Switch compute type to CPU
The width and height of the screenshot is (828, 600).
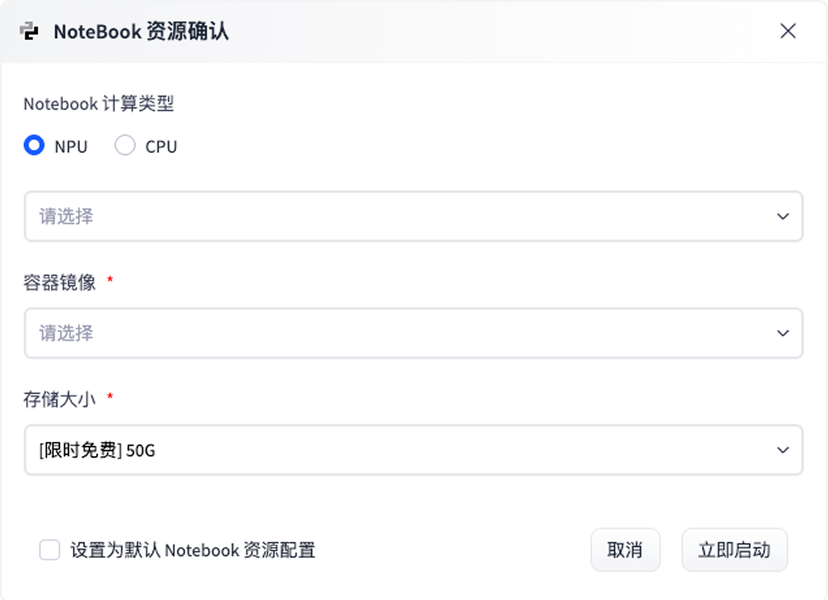click(125, 145)
